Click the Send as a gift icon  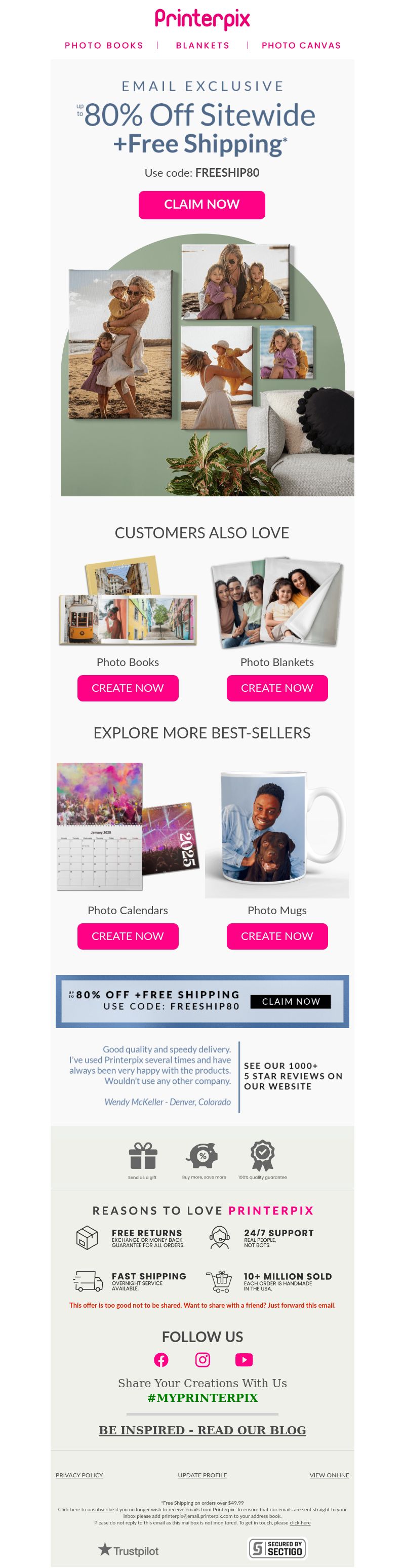143,1155
